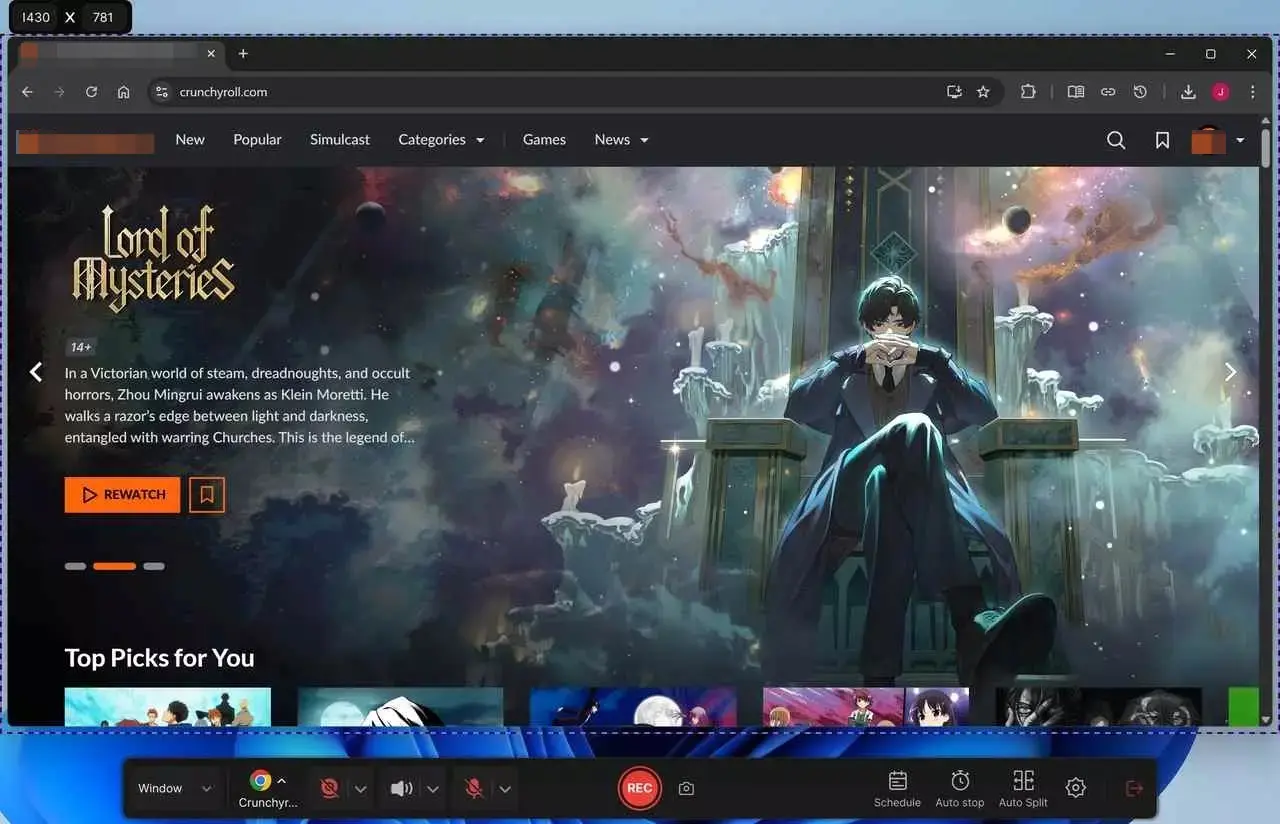
Task: Open the Chrome window source selector
Action: click(268, 789)
